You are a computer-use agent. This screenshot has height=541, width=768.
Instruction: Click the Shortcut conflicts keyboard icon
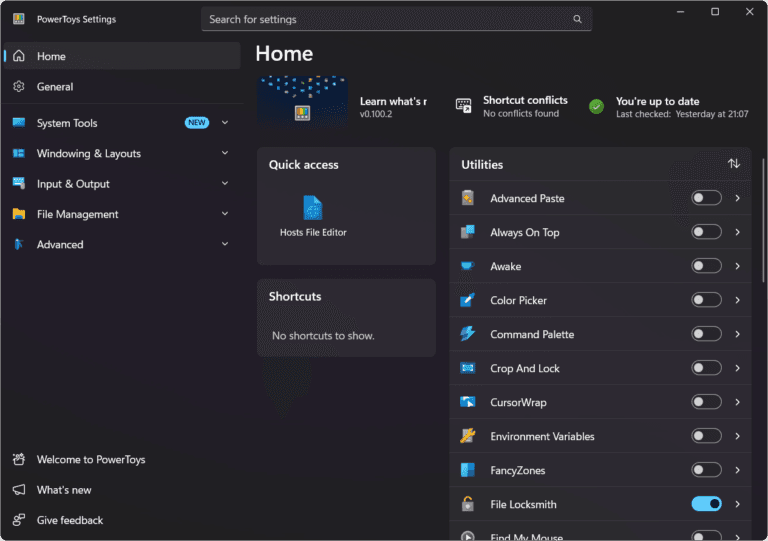pos(463,106)
